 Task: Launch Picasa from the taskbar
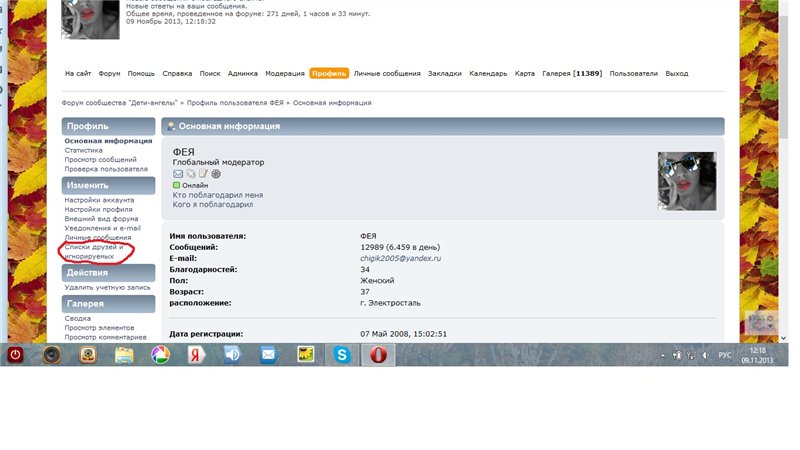[x=160, y=355]
